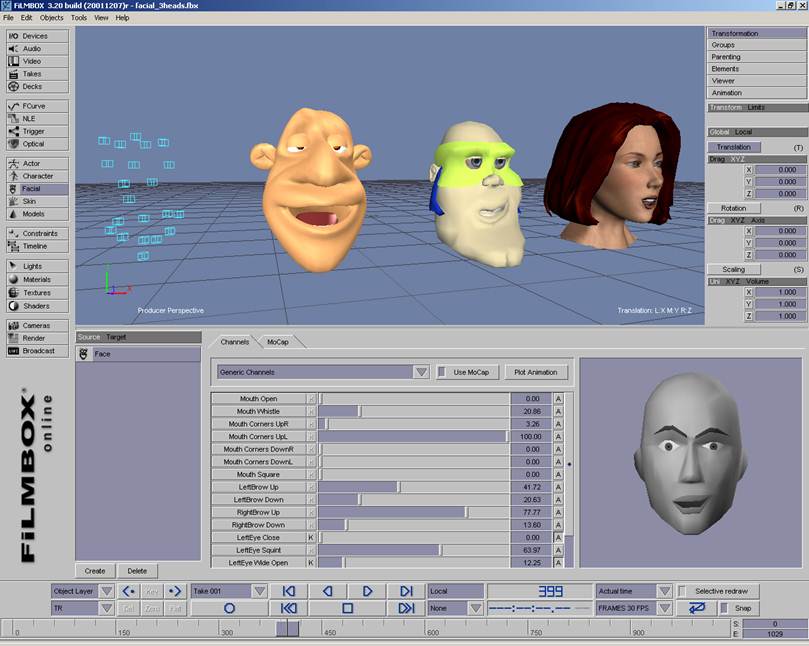This screenshot has height=646, width=809.
Task: Open the Broadcast panel
Action: (37, 351)
